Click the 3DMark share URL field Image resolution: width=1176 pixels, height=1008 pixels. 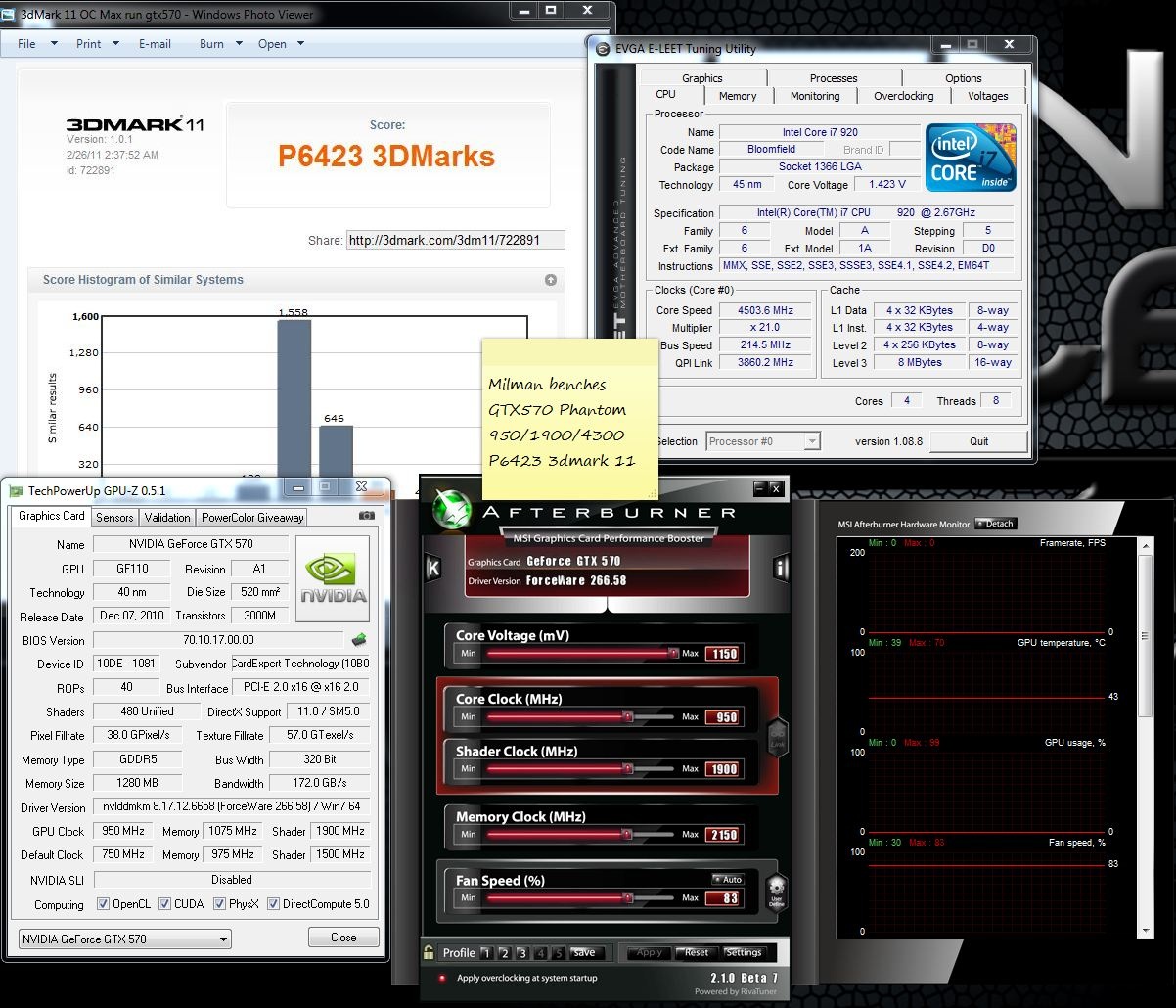coord(455,240)
